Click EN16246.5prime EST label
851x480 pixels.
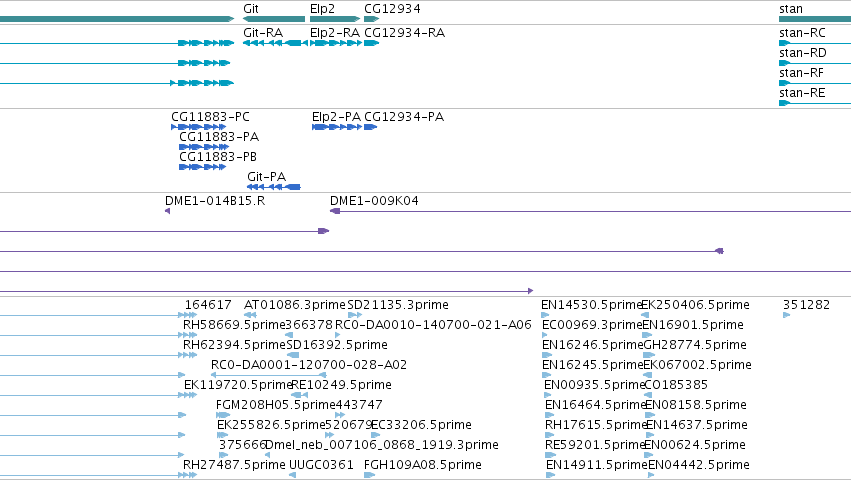click(593, 345)
